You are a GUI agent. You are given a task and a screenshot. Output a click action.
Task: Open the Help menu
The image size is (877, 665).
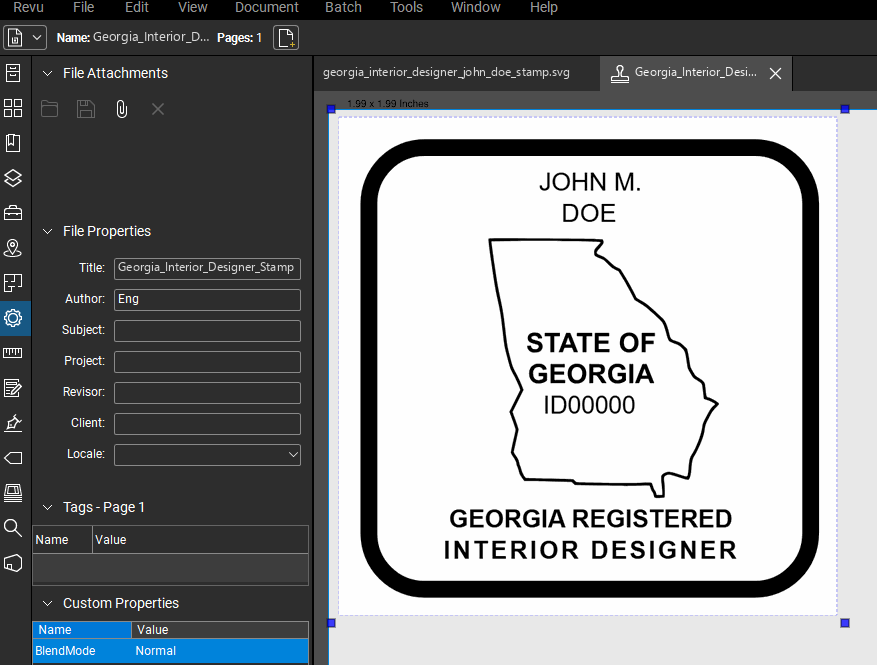544,7
